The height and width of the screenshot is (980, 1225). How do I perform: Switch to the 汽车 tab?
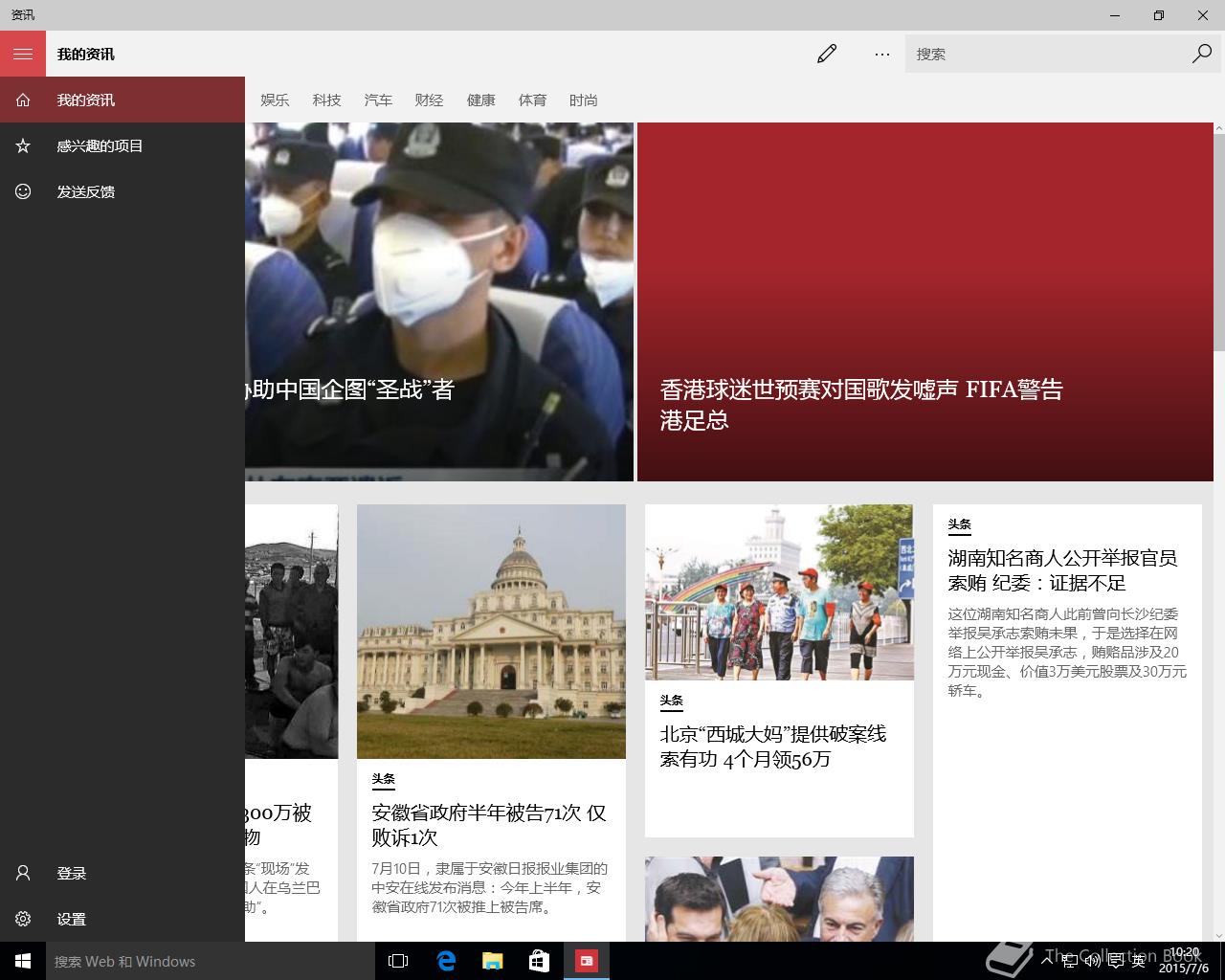[378, 100]
